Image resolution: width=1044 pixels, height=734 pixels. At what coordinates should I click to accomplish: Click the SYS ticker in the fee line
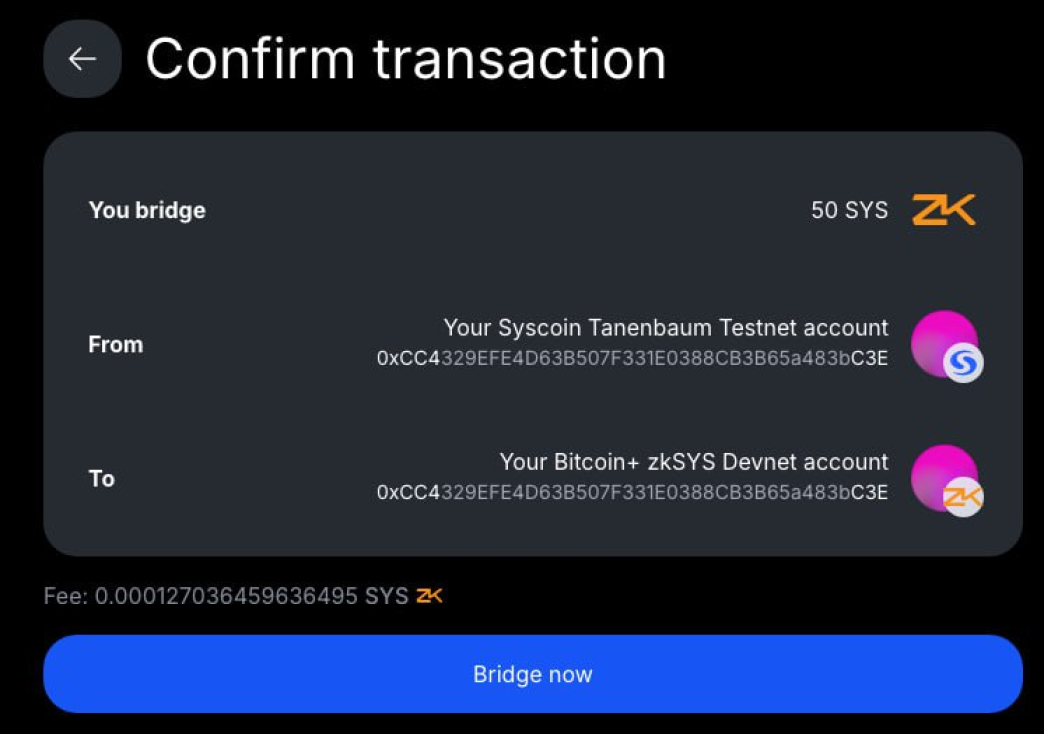[386, 596]
